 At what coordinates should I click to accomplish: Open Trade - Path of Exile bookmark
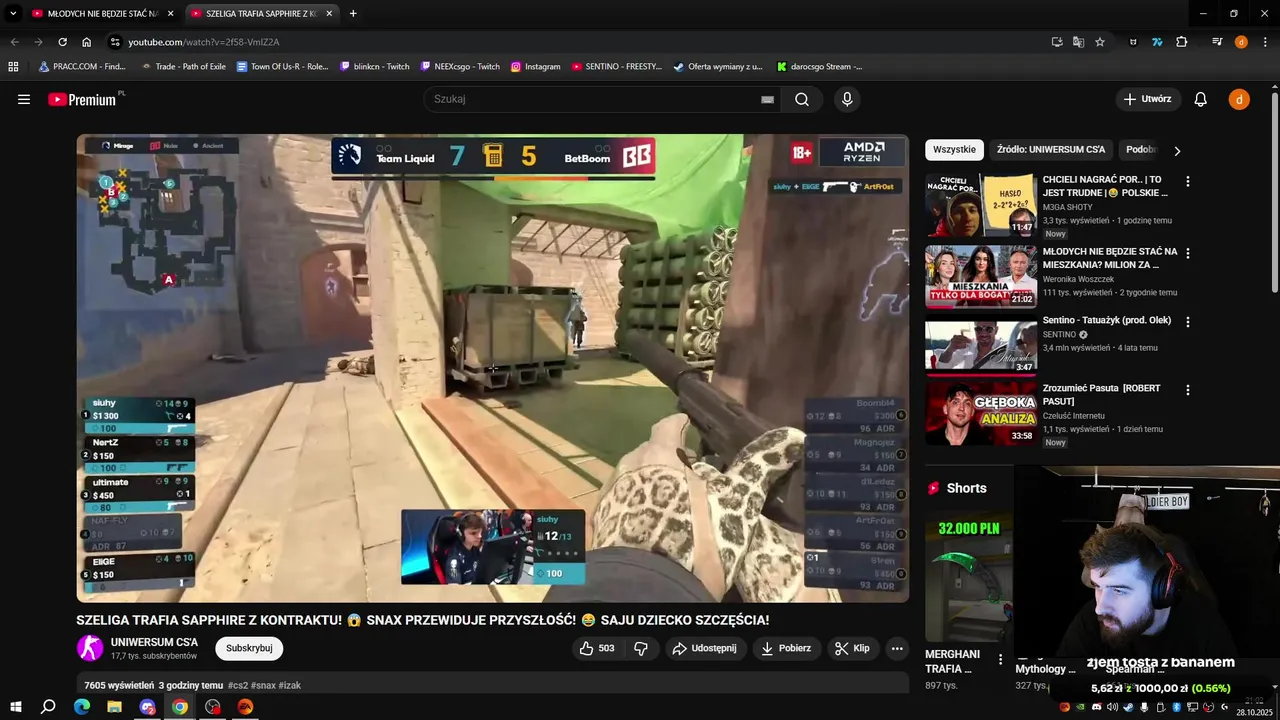[x=184, y=66]
